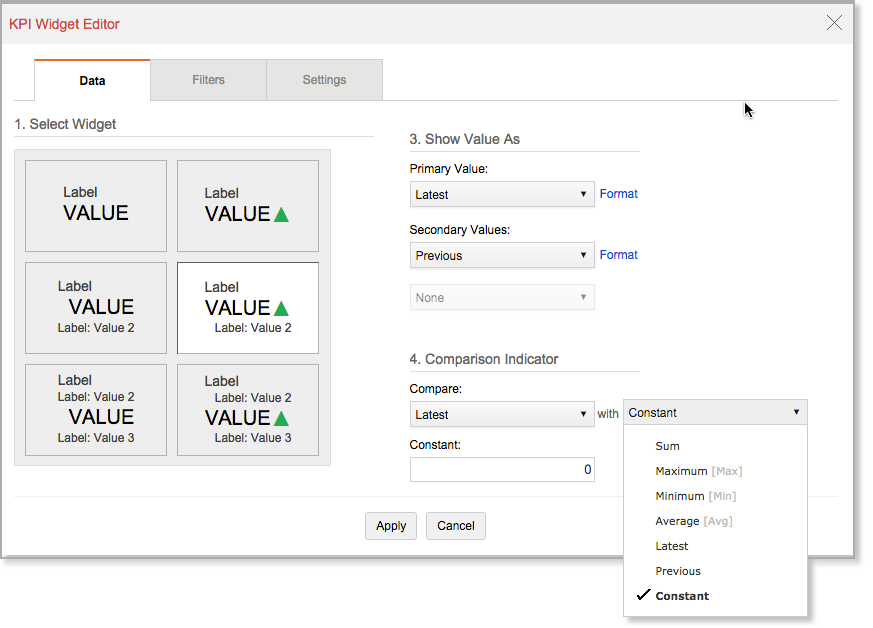The image size is (873, 628).
Task: Click the Constant value input field
Action: [502, 469]
